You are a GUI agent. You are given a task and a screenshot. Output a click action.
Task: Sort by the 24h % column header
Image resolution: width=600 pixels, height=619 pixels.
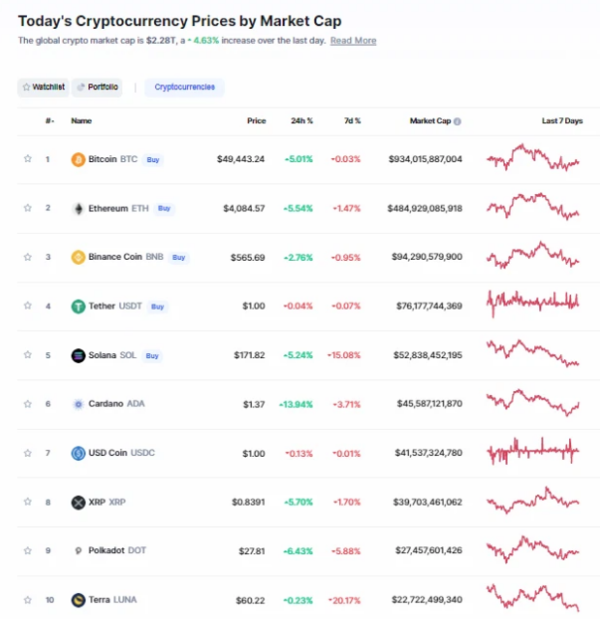pos(302,121)
